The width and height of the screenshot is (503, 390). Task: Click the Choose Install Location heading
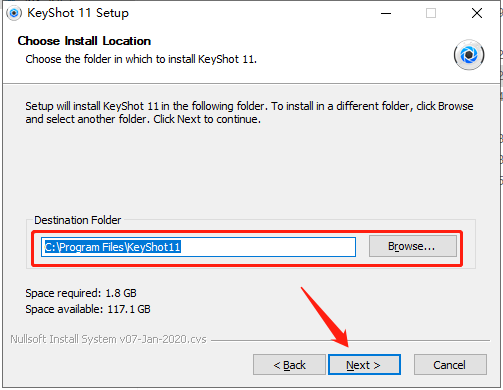[x=84, y=41]
